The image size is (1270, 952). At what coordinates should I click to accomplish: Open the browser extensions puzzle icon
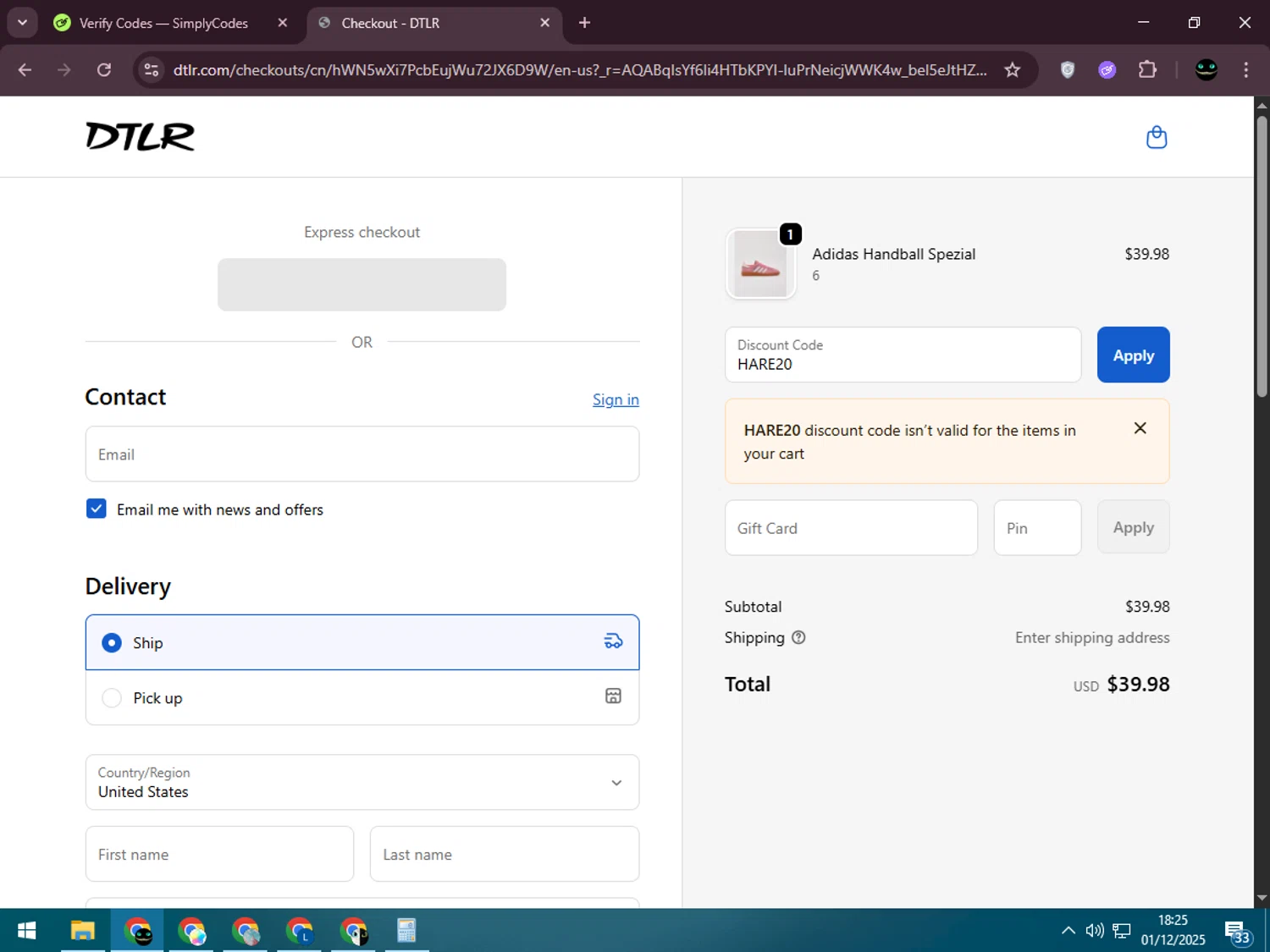click(x=1147, y=70)
